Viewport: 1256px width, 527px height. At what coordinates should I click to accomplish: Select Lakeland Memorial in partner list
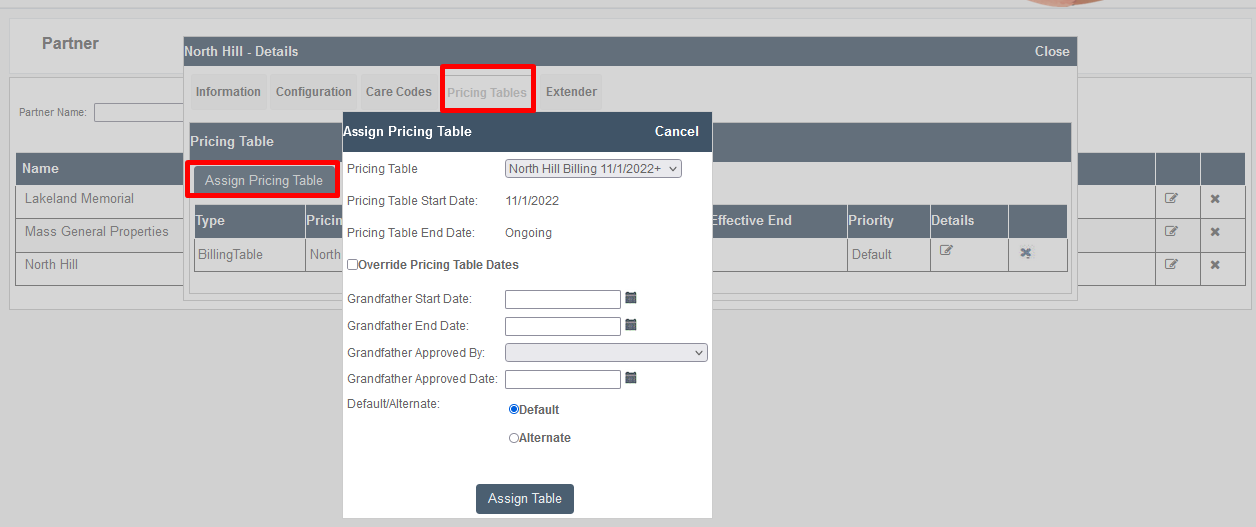coord(79,198)
